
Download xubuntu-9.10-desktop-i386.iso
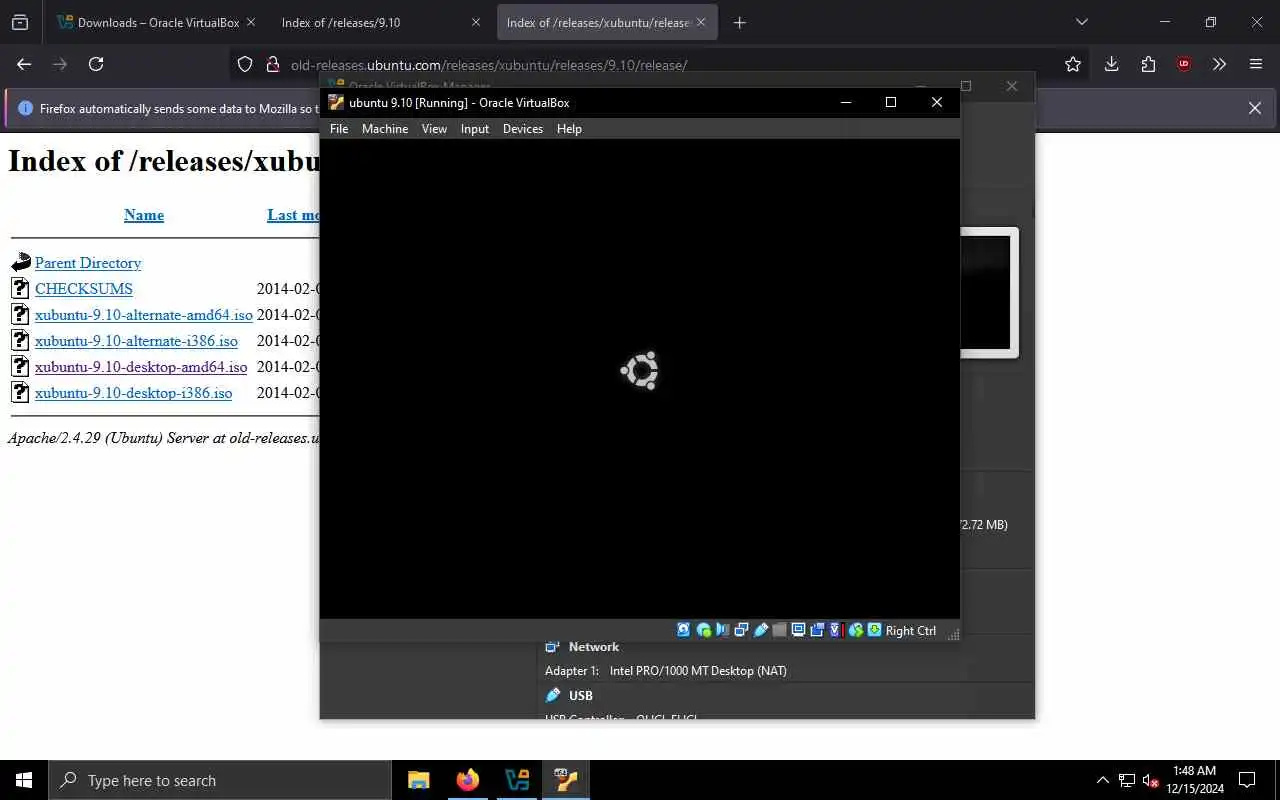133,393
